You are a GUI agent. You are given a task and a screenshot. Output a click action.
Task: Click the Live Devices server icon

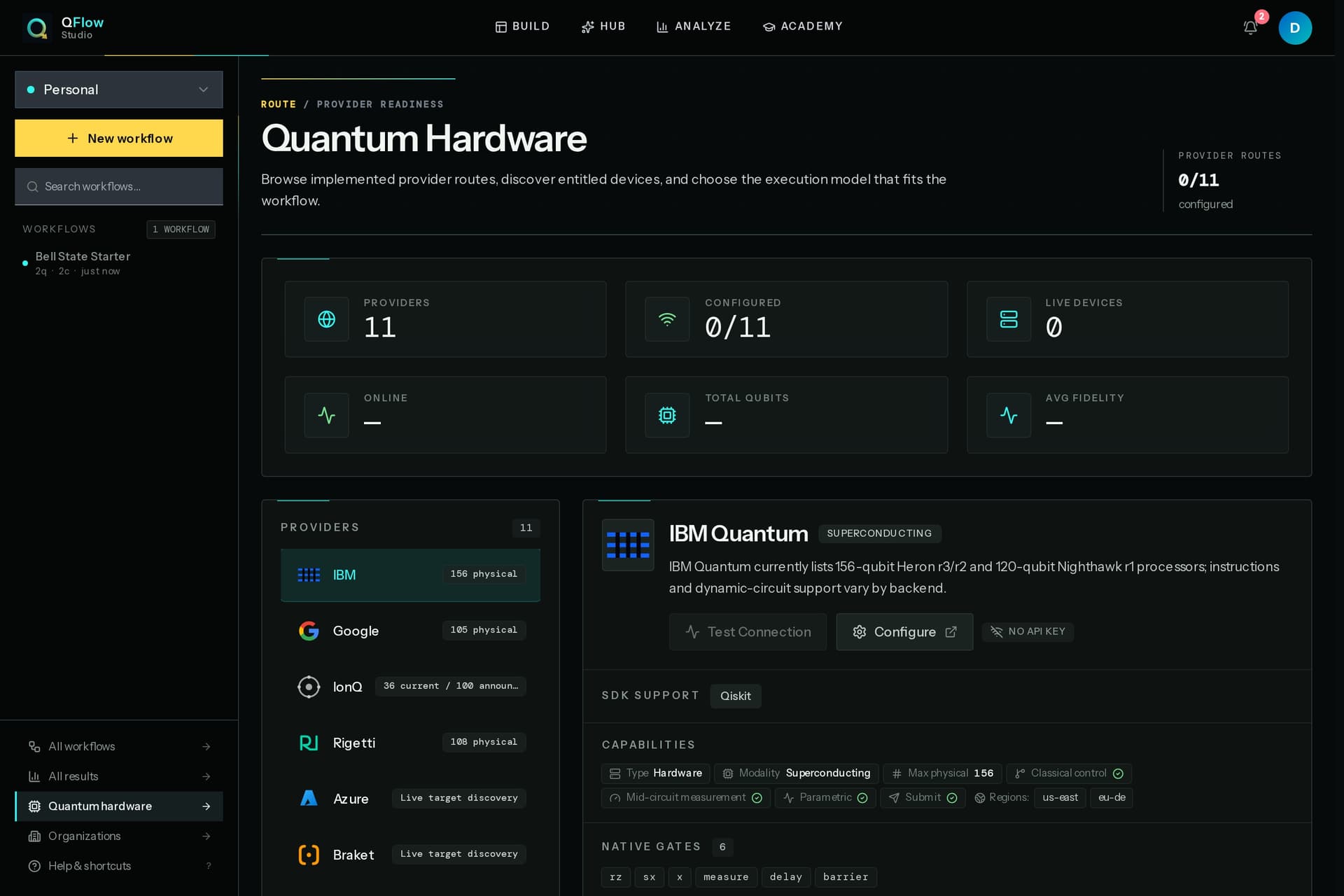(1009, 319)
